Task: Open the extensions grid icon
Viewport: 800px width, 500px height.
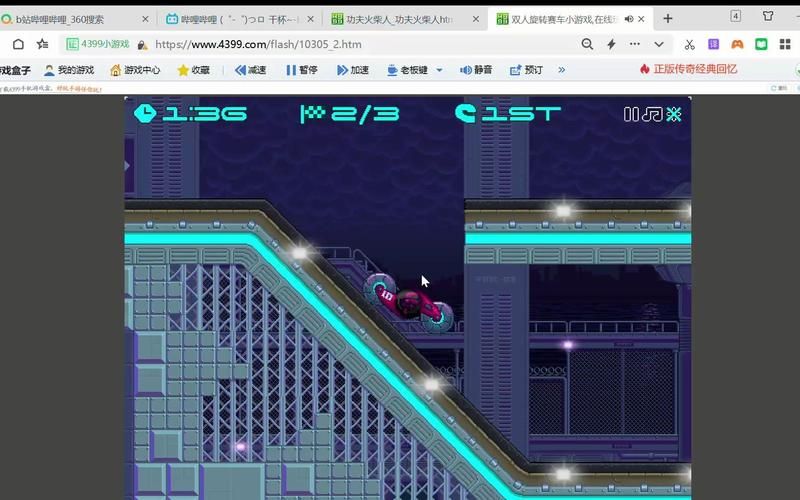Action: click(785, 44)
